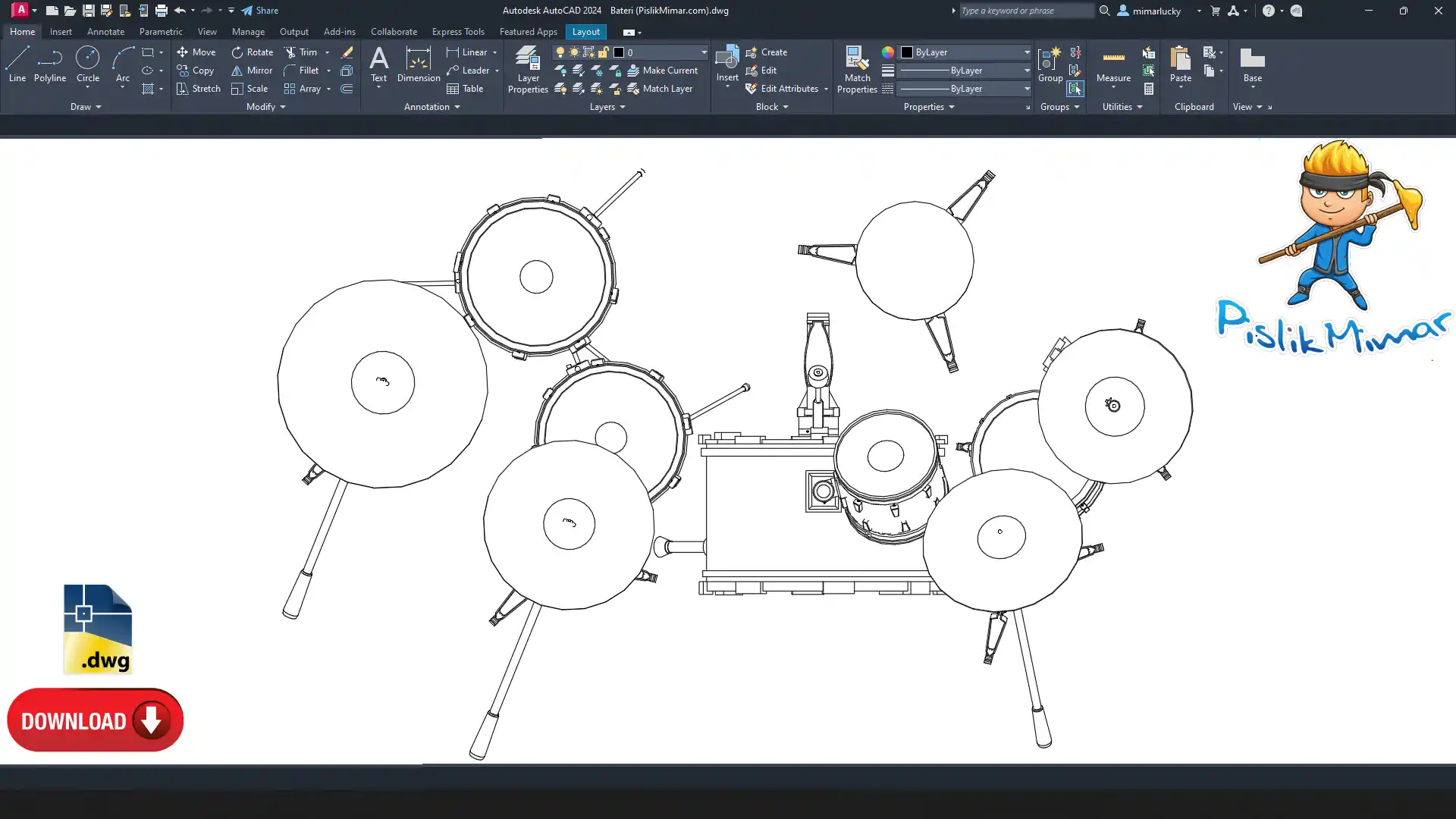Toggle layer 0 on/off lightbulb
The width and height of the screenshot is (1456, 819).
560,52
